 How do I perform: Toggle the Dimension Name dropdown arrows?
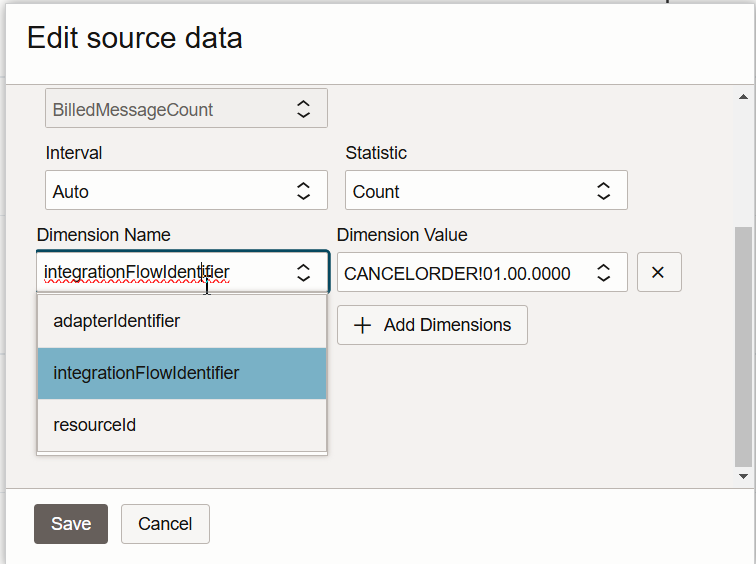pos(303,272)
